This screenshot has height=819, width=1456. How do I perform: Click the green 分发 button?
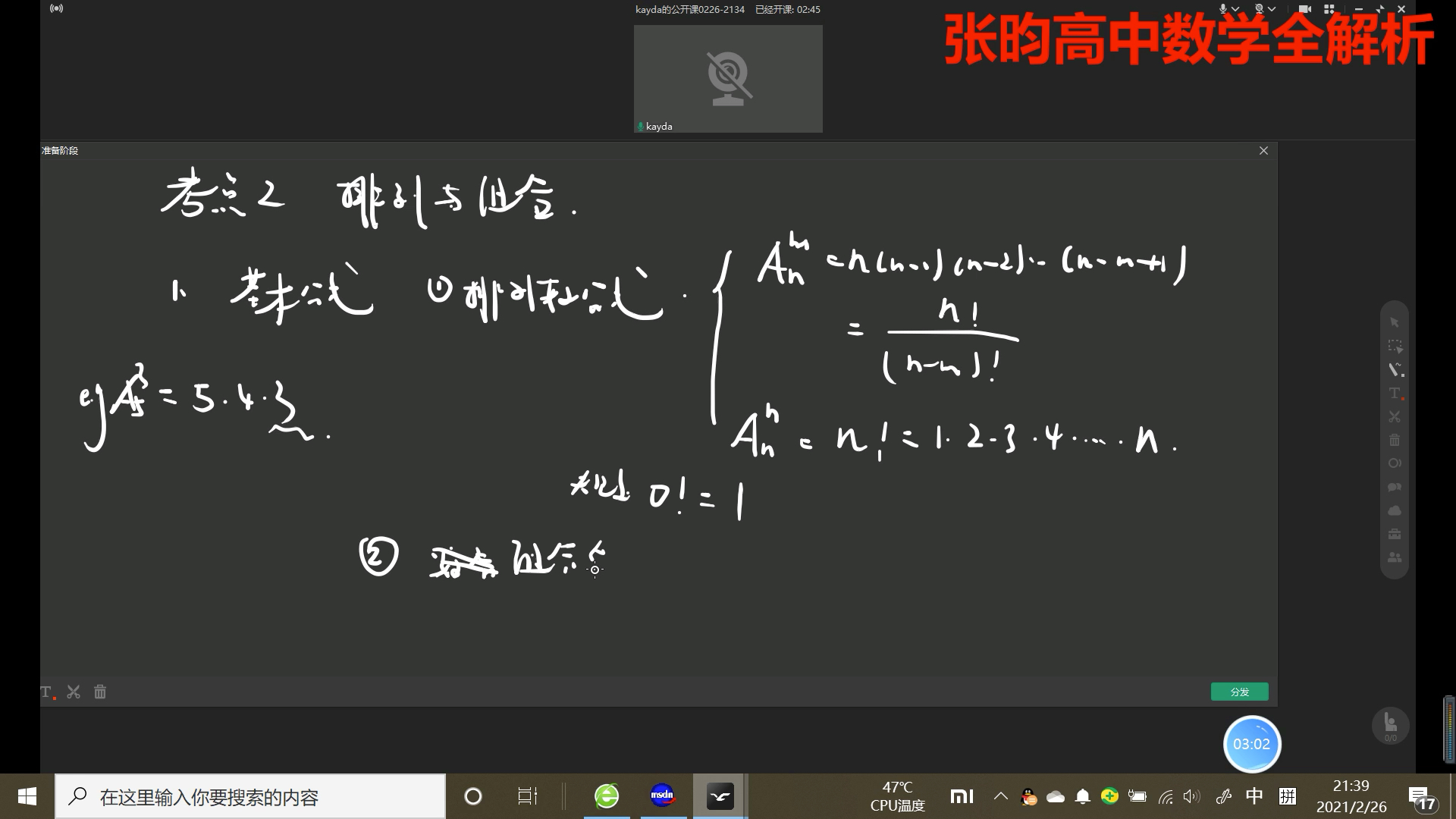point(1239,692)
